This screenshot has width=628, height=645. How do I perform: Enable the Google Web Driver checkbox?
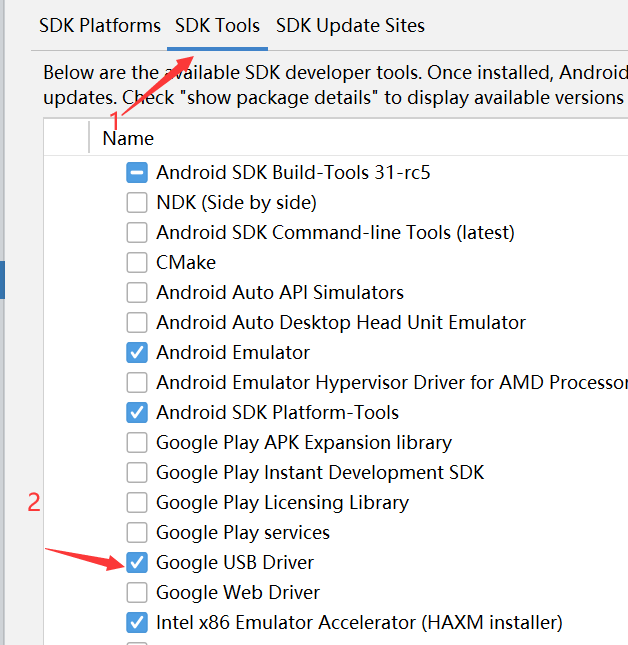point(137,593)
